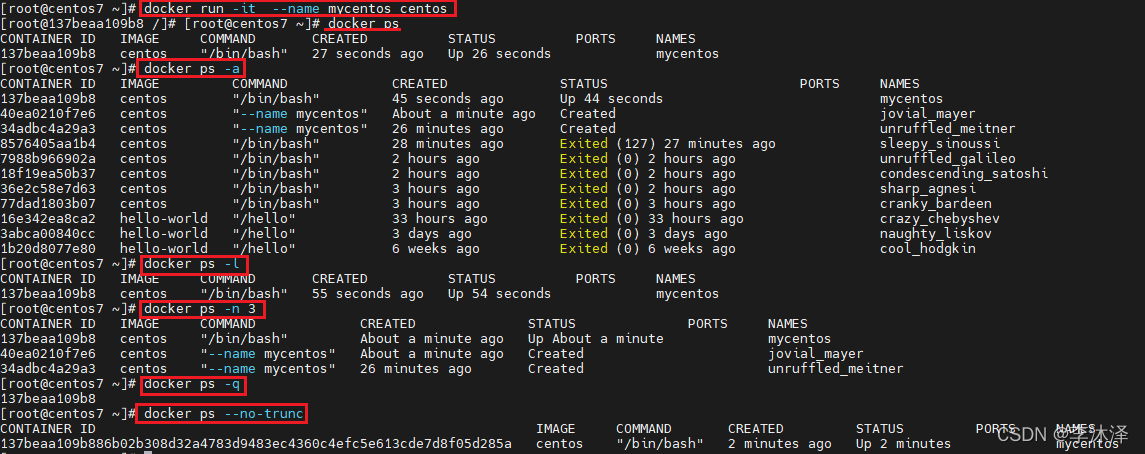The height and width of the screenshot is (454, 1145).
Task: Click the 'docker ps --no-trunc' command text
Action: [x=224, y=414]
